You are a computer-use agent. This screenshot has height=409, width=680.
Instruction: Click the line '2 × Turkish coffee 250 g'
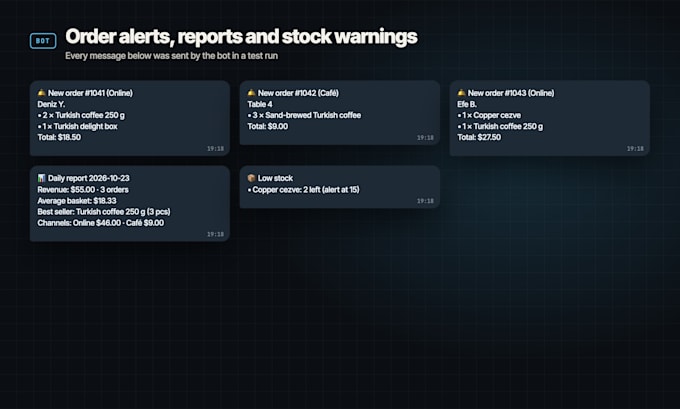(x=81, y=115)
